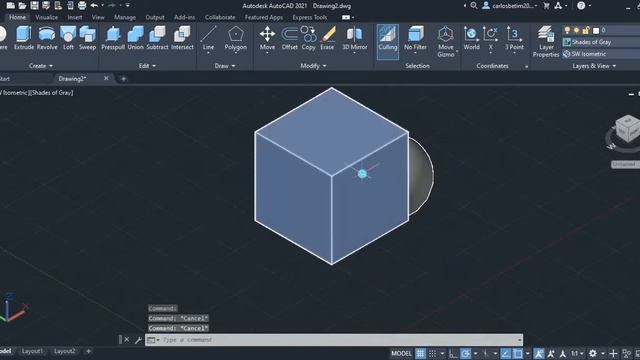Image resolution: width=640 pixels, height=360 pixels.
Task: Toggle layer 0 on/off lightbulb
Action: click(567, 30)
